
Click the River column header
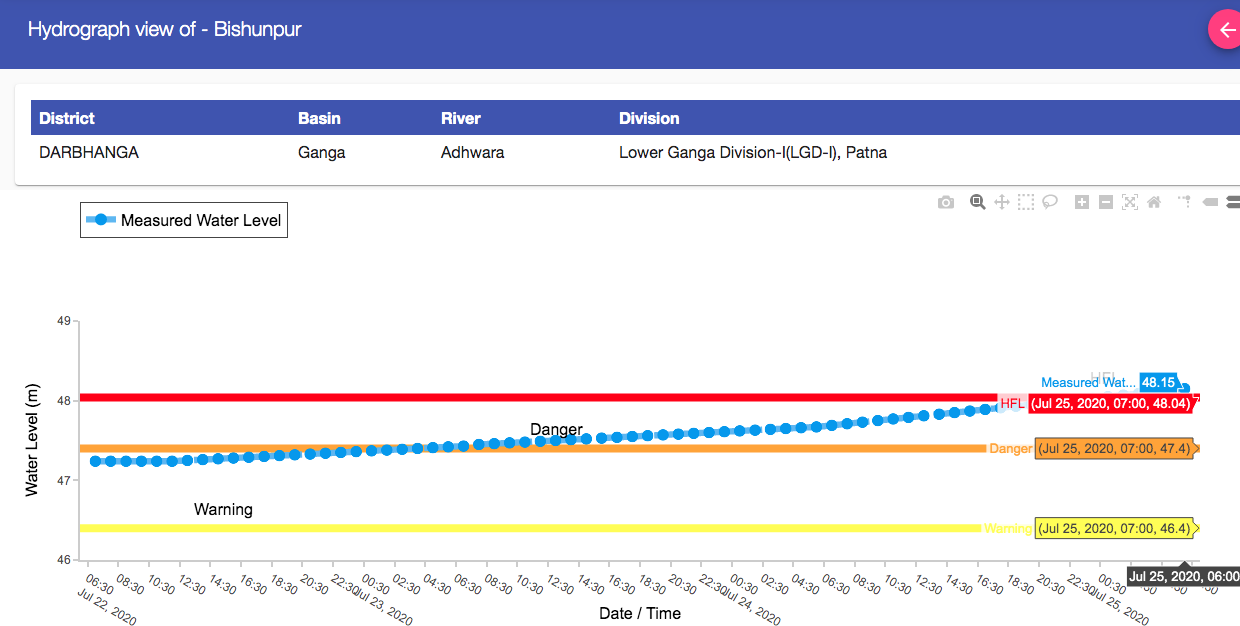coord(461,118)
